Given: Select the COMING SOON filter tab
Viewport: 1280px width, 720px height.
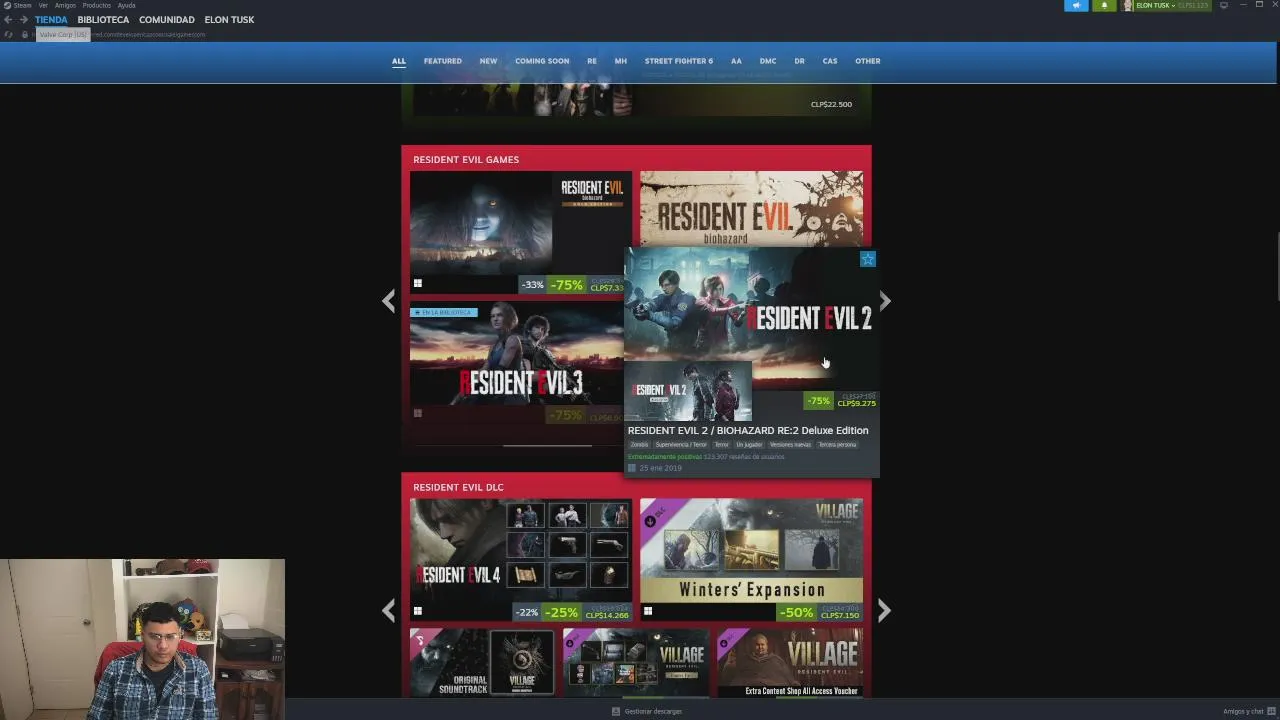Looking at the screenshot, I should [x=542, y=61].
